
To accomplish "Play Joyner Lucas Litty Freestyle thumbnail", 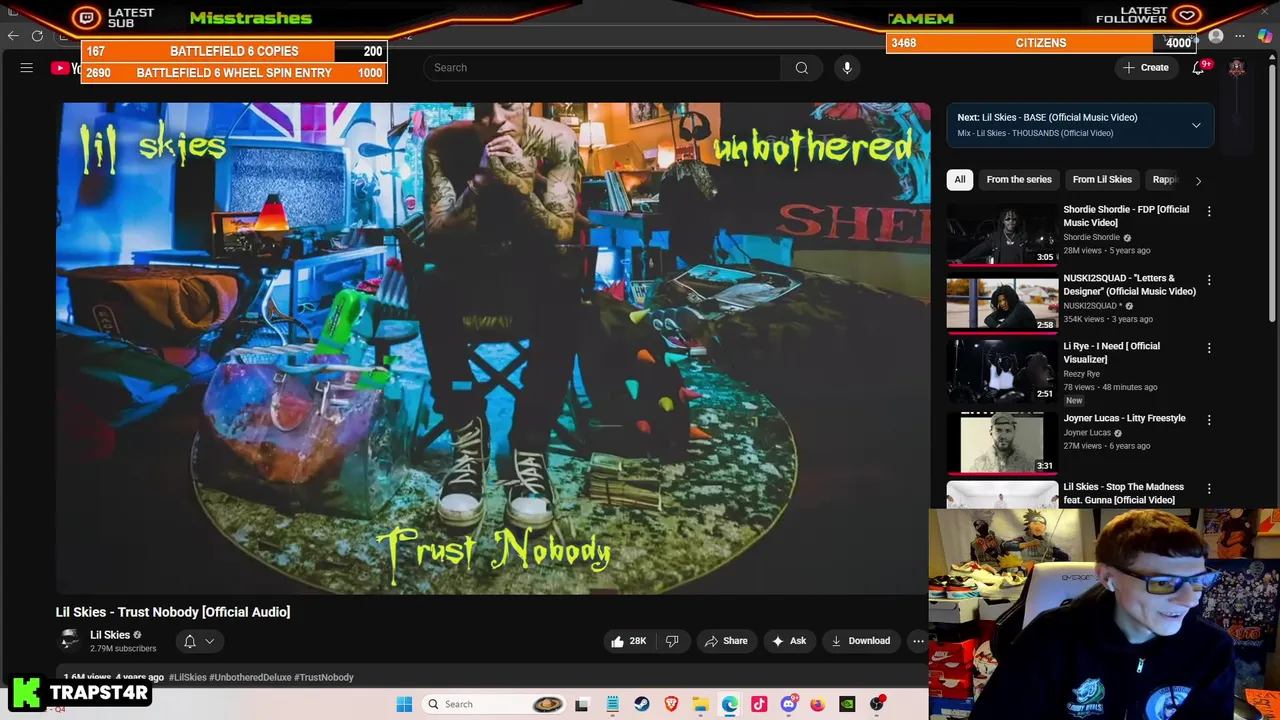I will [x=1002, y=441].
